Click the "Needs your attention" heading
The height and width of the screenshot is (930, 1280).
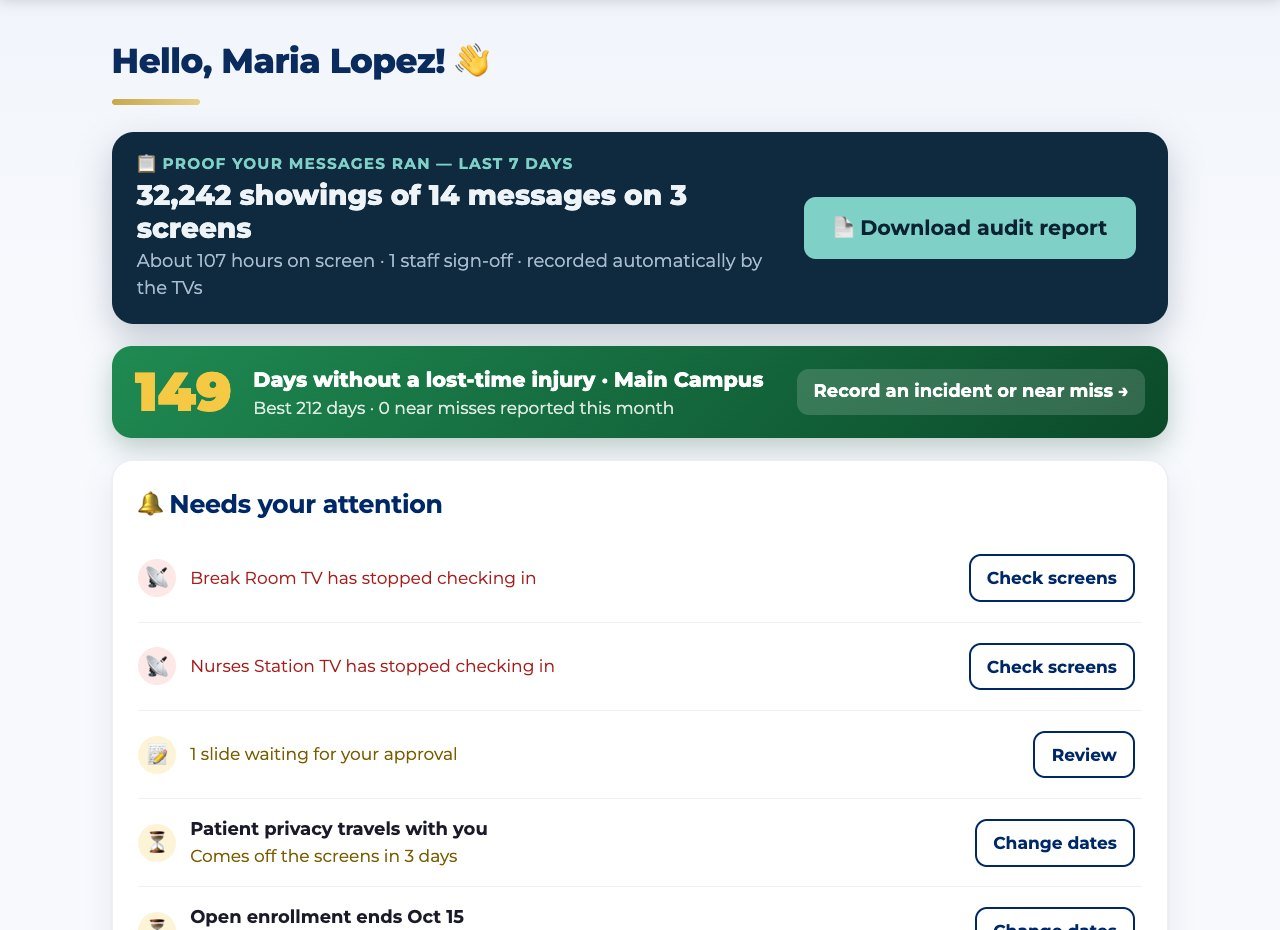click(x=306, y=504)
